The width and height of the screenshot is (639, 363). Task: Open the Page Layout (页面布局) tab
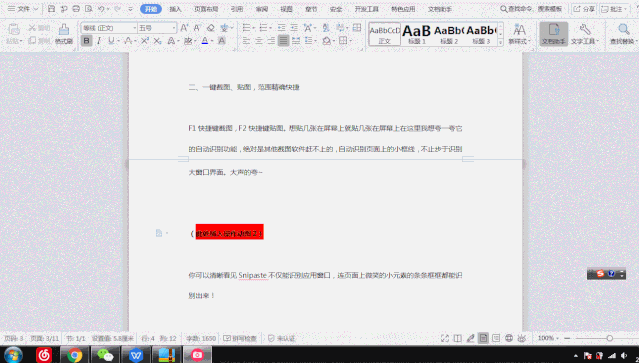point(206,9)
